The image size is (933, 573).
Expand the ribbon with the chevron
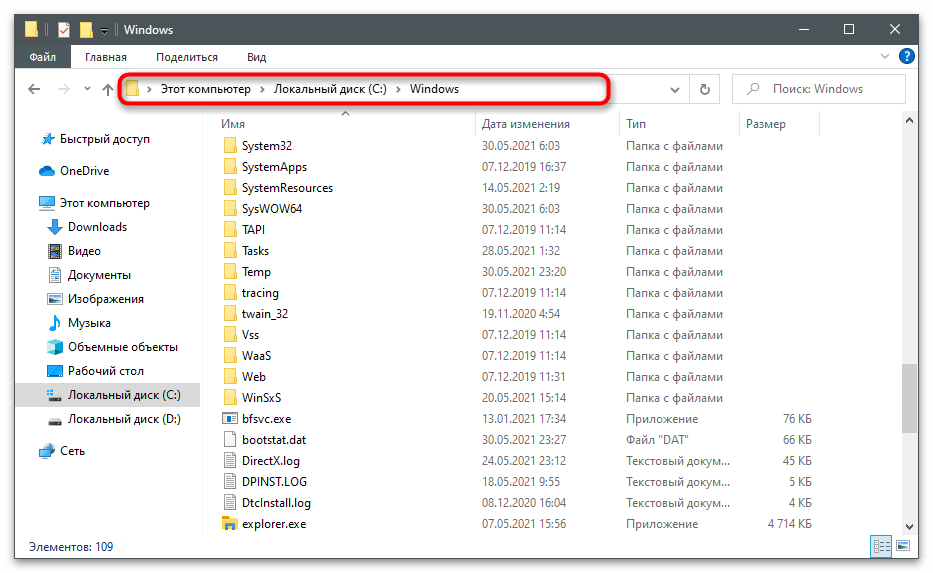pos(884,57)
